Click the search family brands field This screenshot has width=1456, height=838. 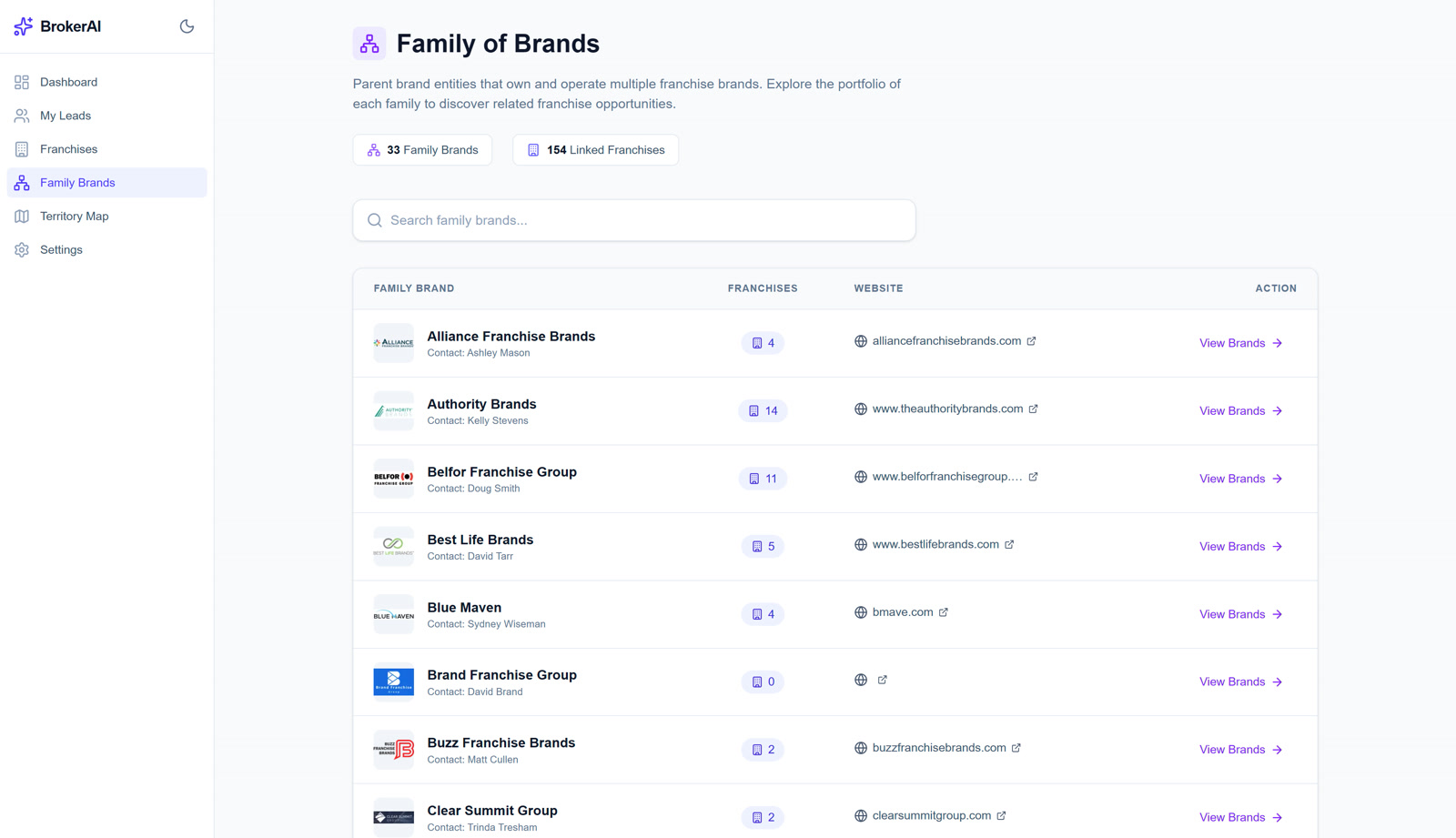click(x=633, y=220)
